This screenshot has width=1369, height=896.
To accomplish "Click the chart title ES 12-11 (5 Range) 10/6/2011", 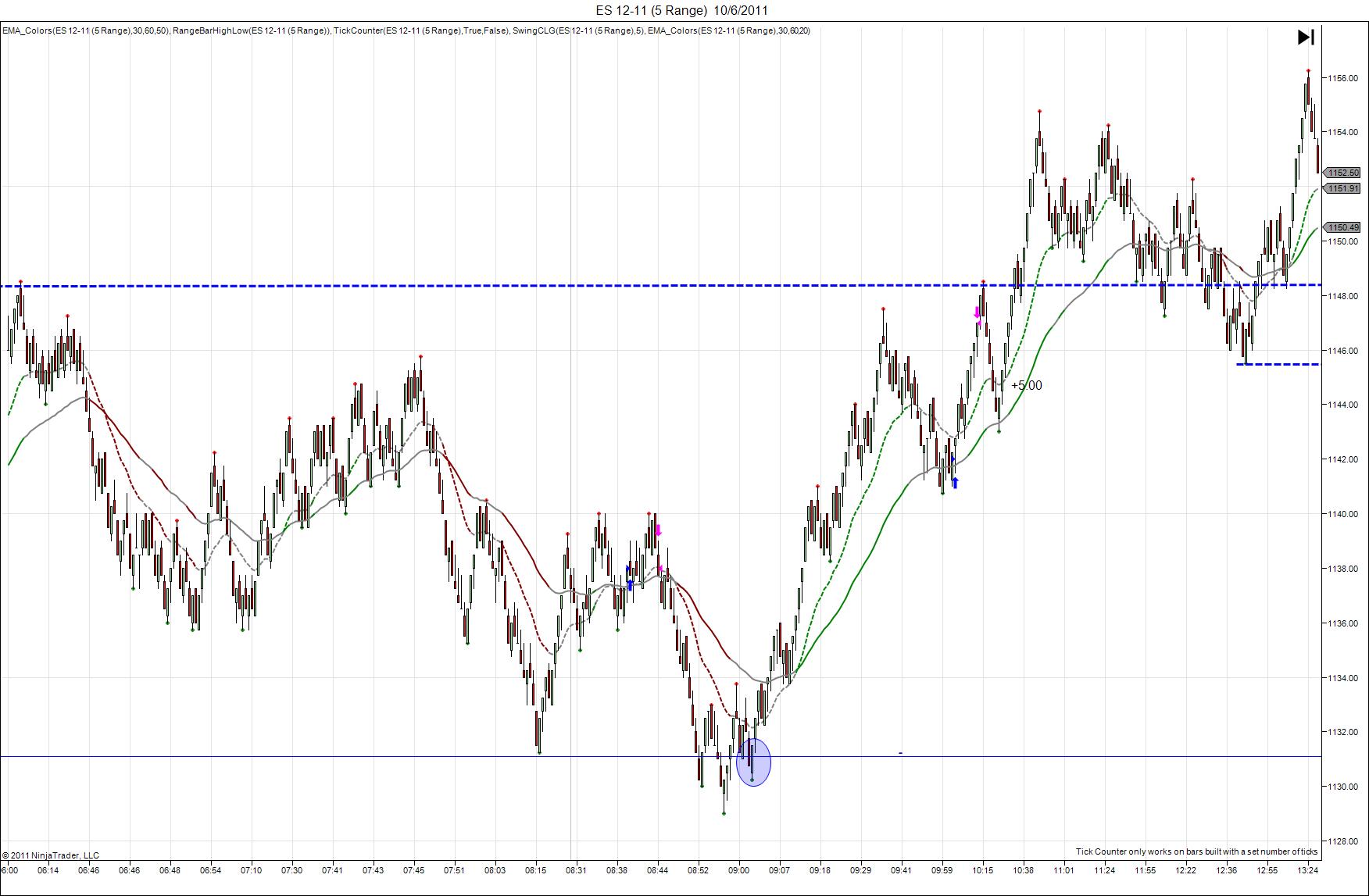I will 681,10.
